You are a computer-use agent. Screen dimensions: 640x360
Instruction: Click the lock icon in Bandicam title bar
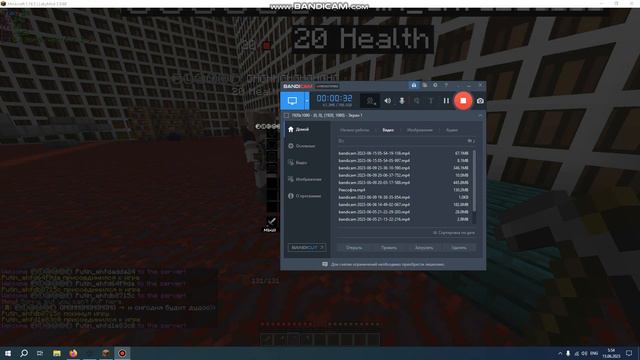[414, 85]
